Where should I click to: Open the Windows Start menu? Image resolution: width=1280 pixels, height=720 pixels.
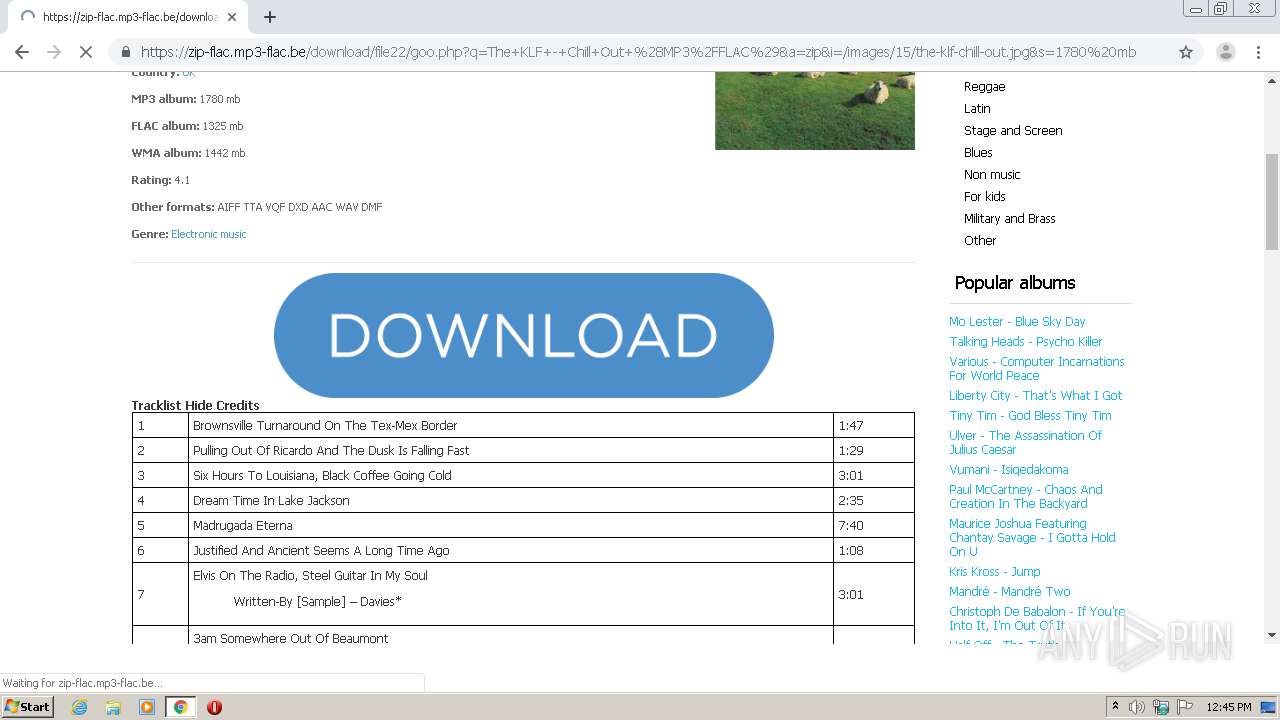click(x=28, y=706)
